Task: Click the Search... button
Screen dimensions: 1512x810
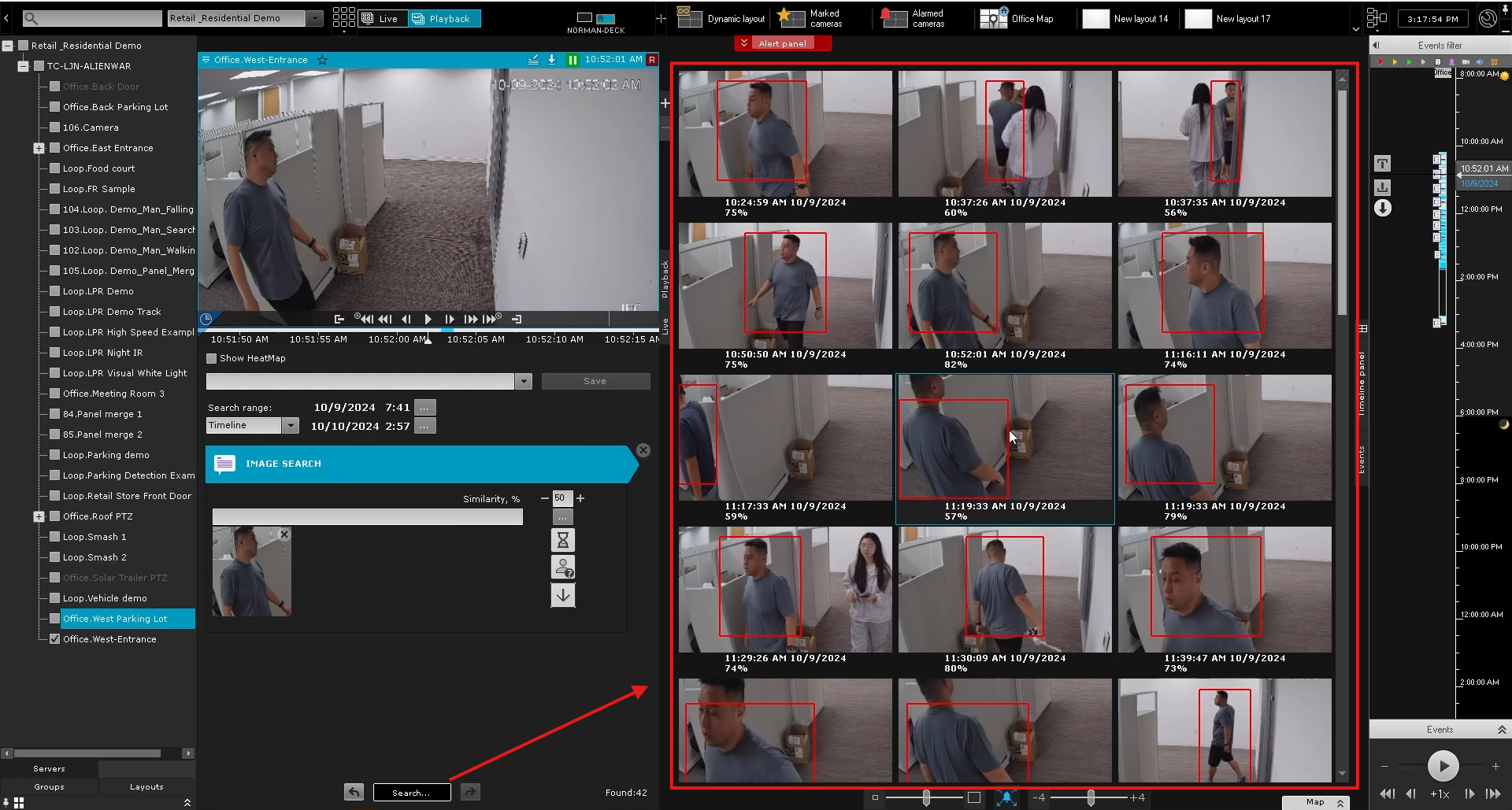Action: click(411, 793)
